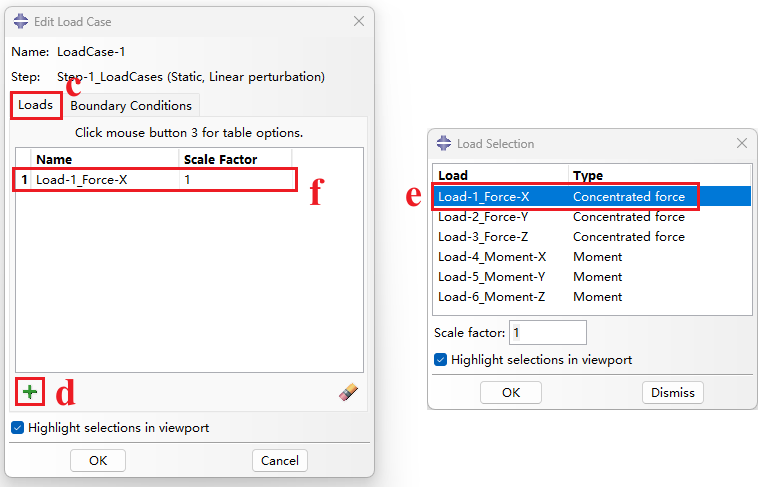Toggle Highlight selections checkbox in Edit Load Case
The height and width of the screenshot is (487, 763).
18,428
